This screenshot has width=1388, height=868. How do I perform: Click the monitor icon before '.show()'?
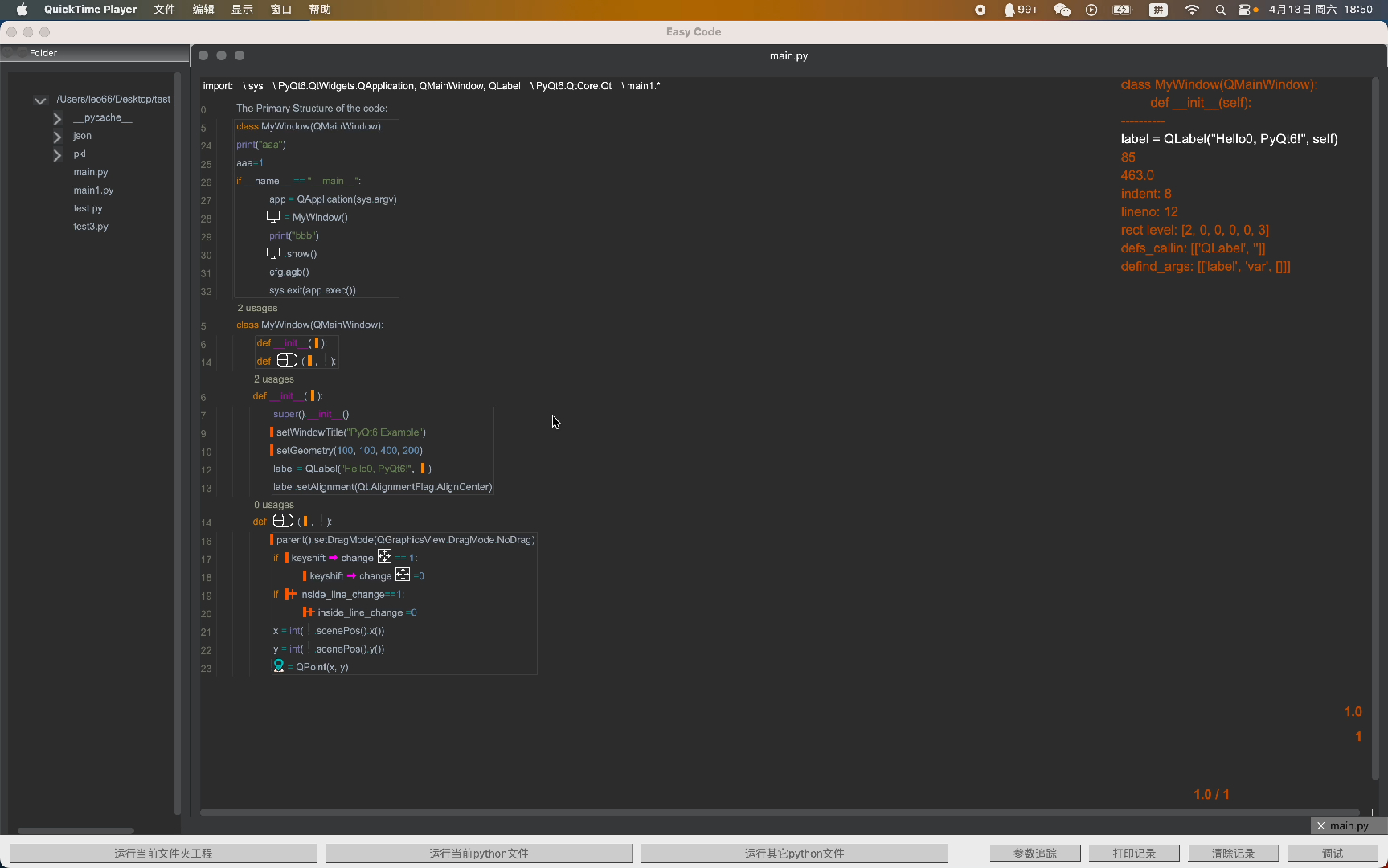pyautogui.click(x=273, y=253)
